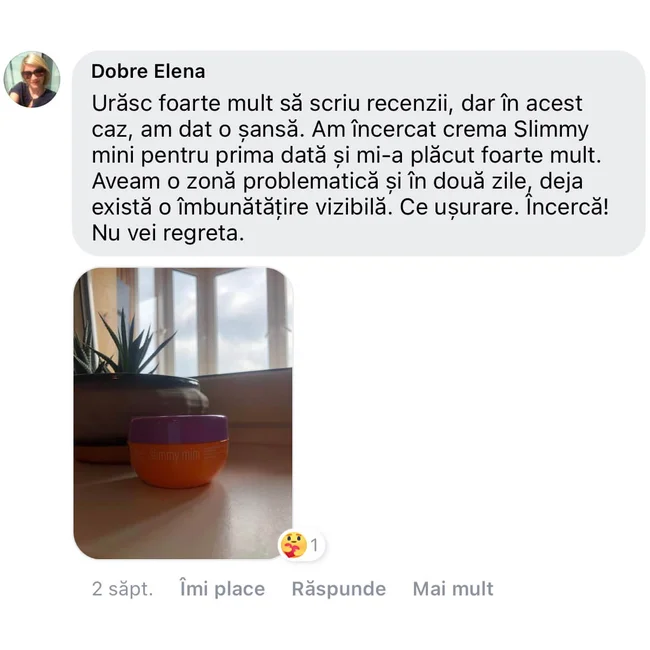Screen dimensions: 650x650
Task: Open the attached photo thumbnail
Action: [x=183, y=413]
